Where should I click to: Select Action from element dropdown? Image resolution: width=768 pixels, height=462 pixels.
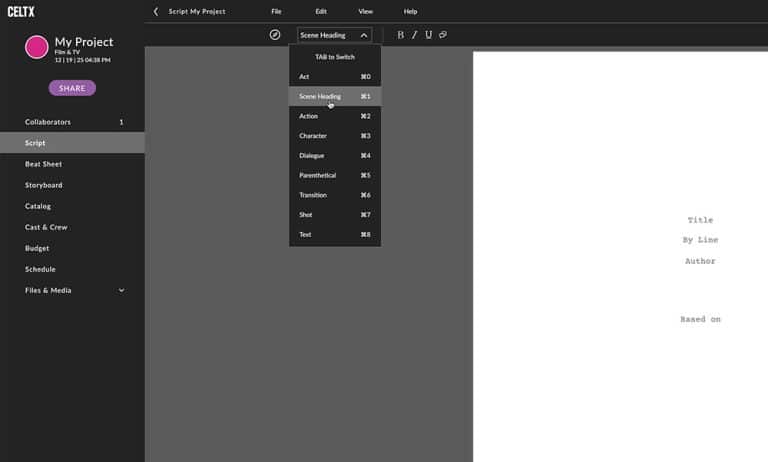coord(335,116)
